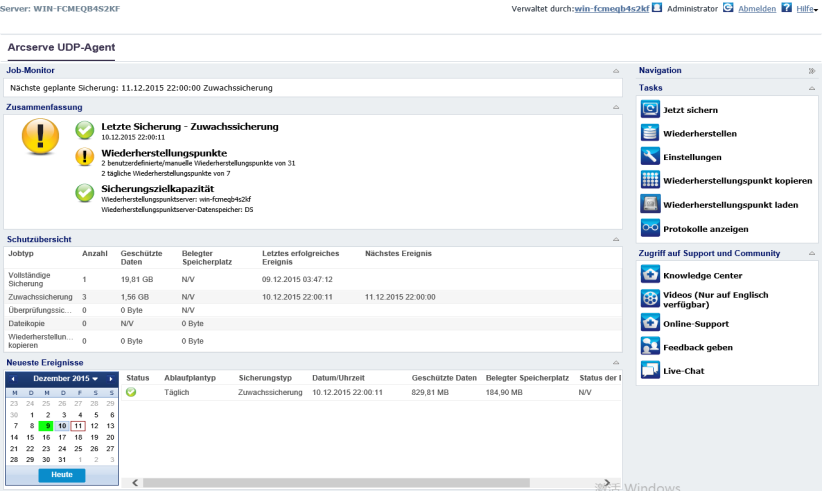This screenshot has width=822, height=491.
Task: Click the Sicherungstyp column header
Action: tap(265, 378)
